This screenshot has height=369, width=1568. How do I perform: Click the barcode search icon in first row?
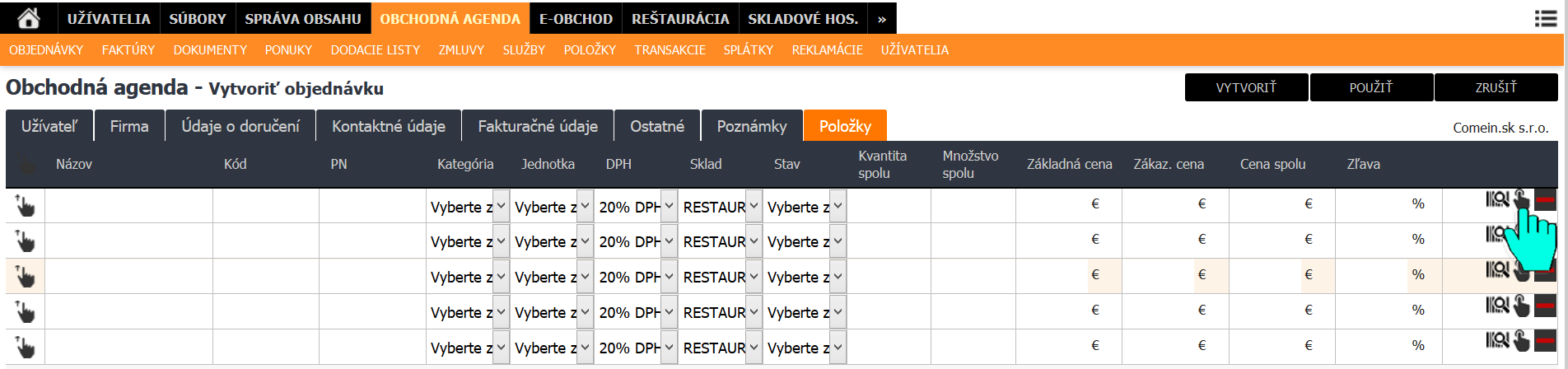point(1497,199)
